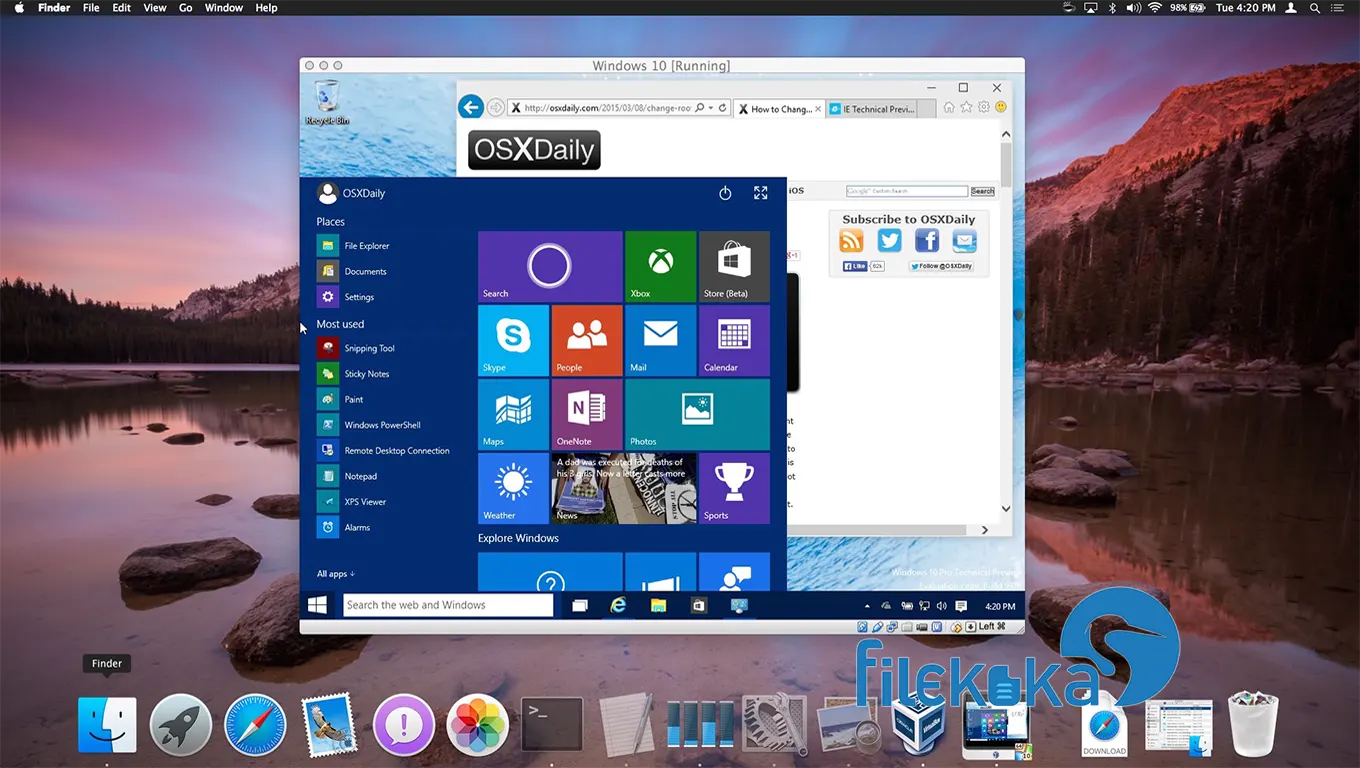The height and width of the screenshot is (768, 1360).
Task: Click the IE address bar URL
Action: [608, 108]
